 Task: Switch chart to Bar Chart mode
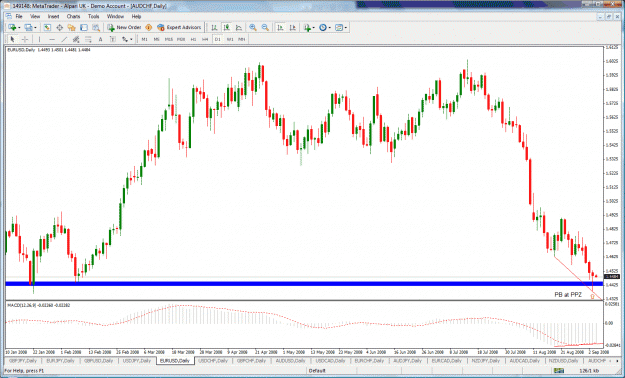214,28
